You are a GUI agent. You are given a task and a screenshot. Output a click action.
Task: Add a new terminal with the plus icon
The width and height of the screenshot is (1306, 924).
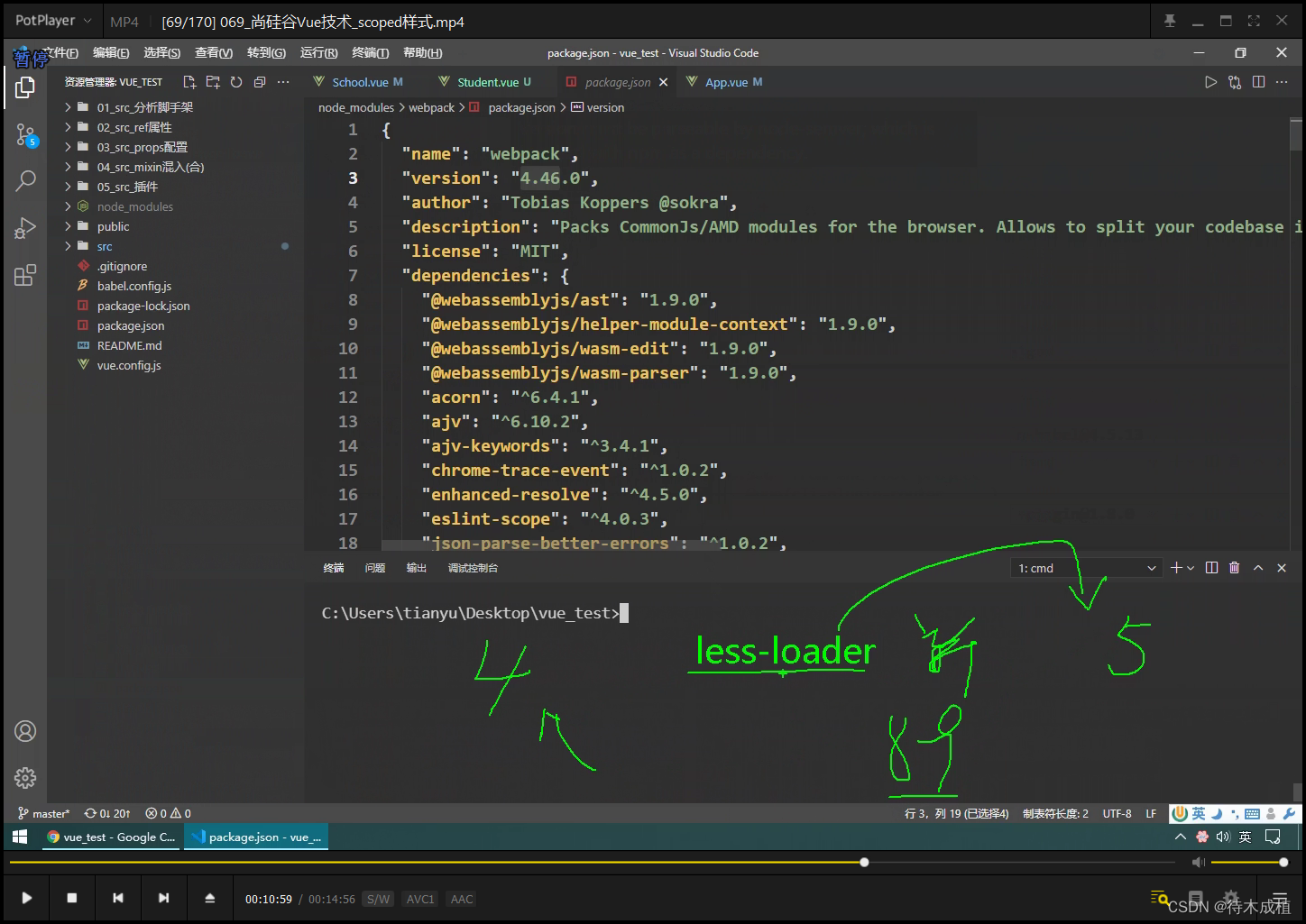(x=1176, y=568)
